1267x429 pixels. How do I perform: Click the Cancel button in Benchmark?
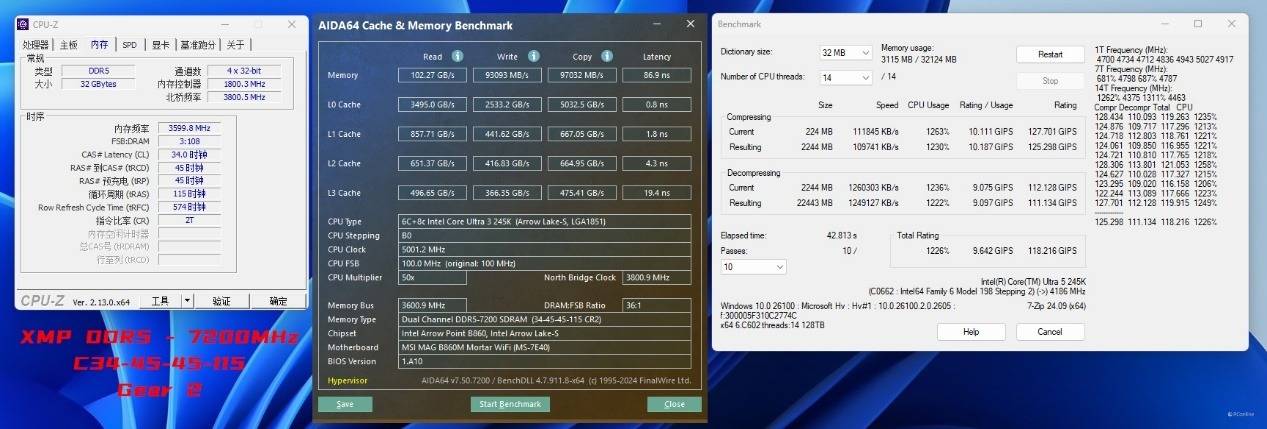[1050, 331]
